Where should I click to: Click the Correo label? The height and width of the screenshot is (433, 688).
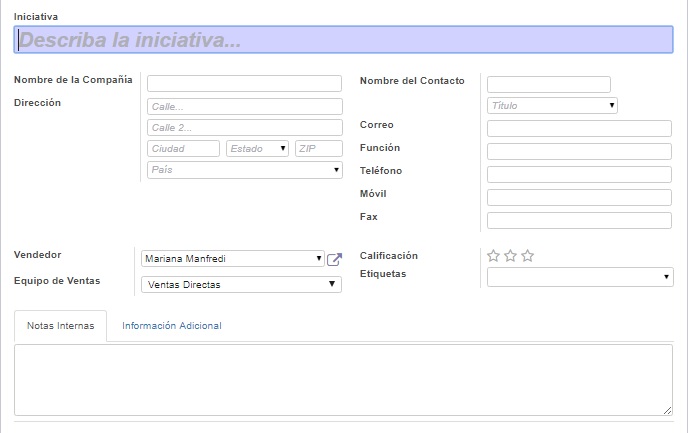click(376, 125)
